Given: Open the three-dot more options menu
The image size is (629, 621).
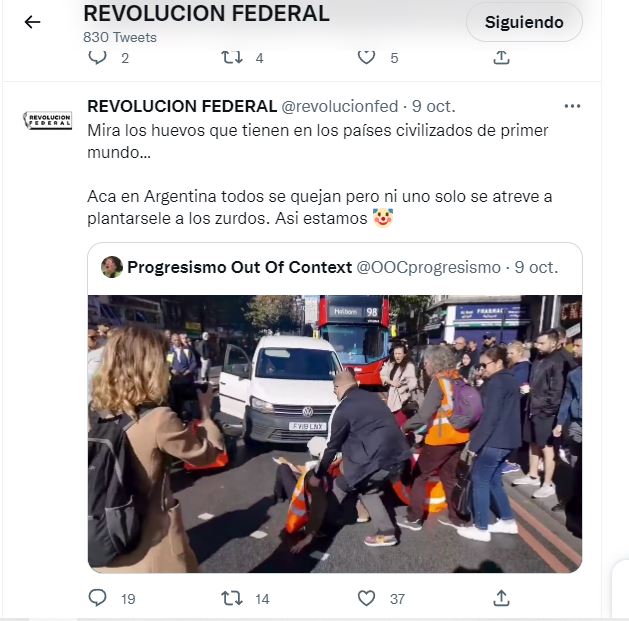Looking at the screenshot, I should [x=572, y=106].
